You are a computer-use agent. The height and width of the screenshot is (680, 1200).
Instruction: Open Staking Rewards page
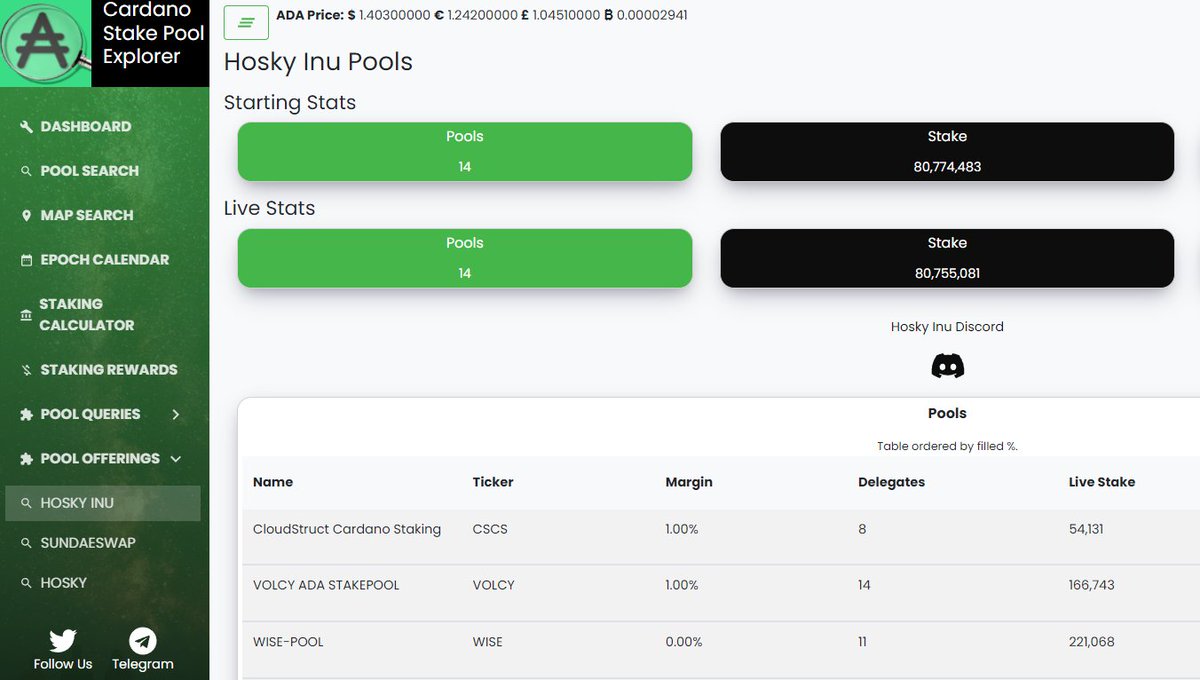point(109,370)
